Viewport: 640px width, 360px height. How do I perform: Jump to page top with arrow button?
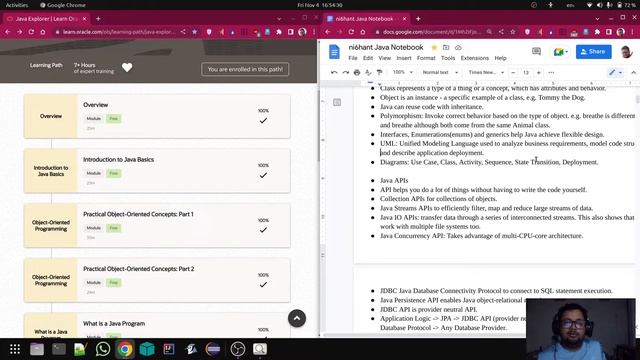[297, 318]
